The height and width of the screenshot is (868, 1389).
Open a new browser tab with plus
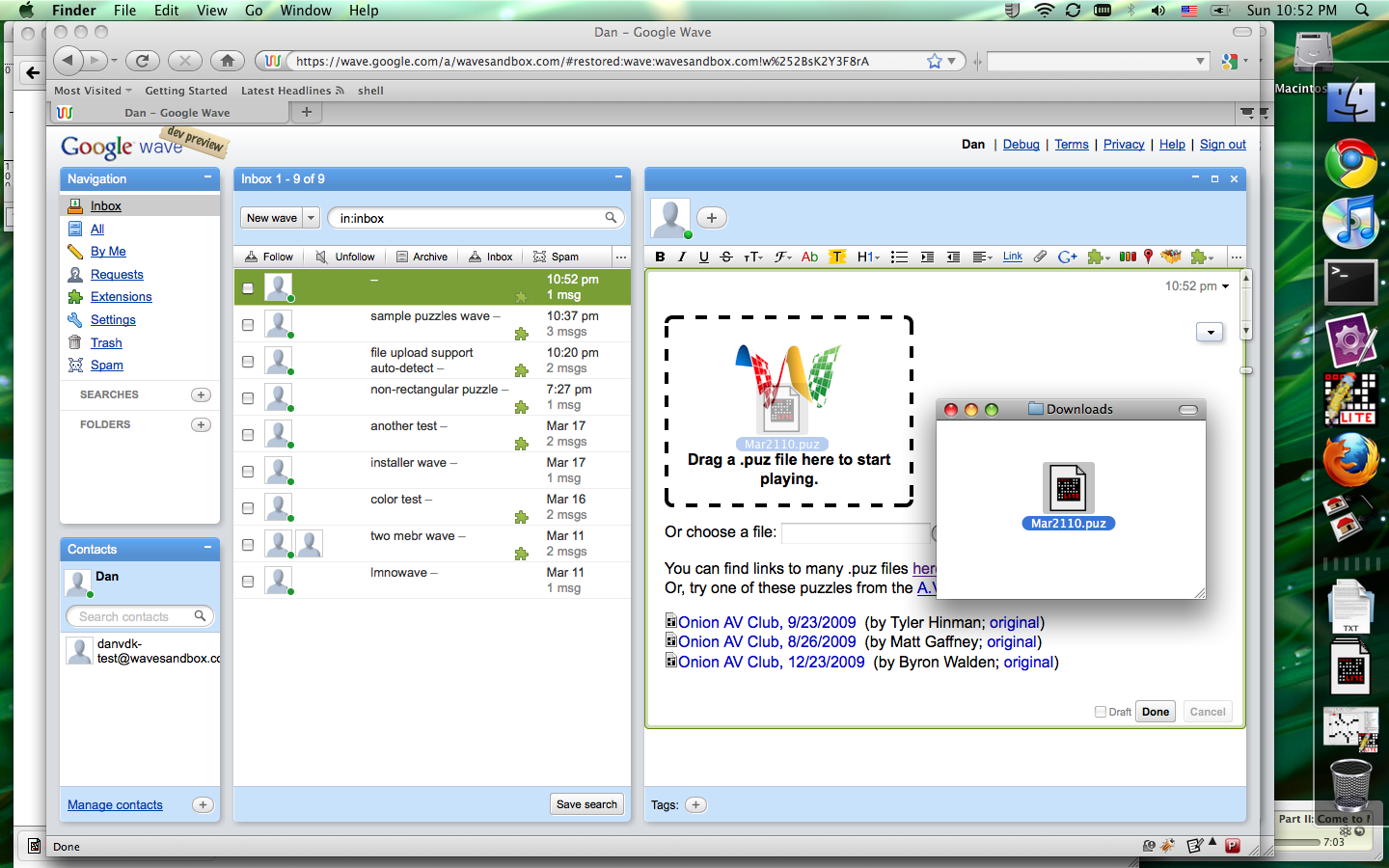pos(307,112)
